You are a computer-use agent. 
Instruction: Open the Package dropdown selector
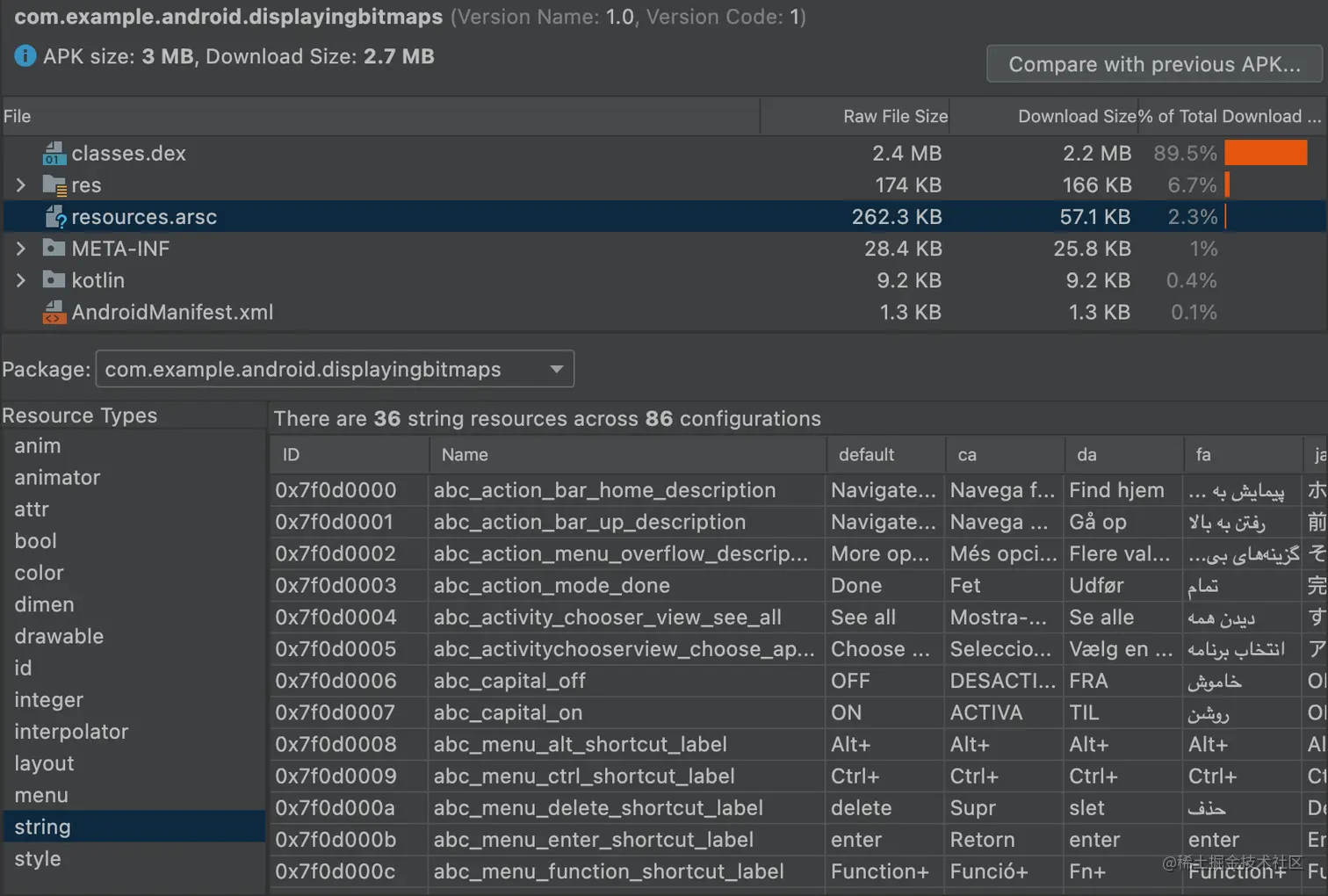335,369
